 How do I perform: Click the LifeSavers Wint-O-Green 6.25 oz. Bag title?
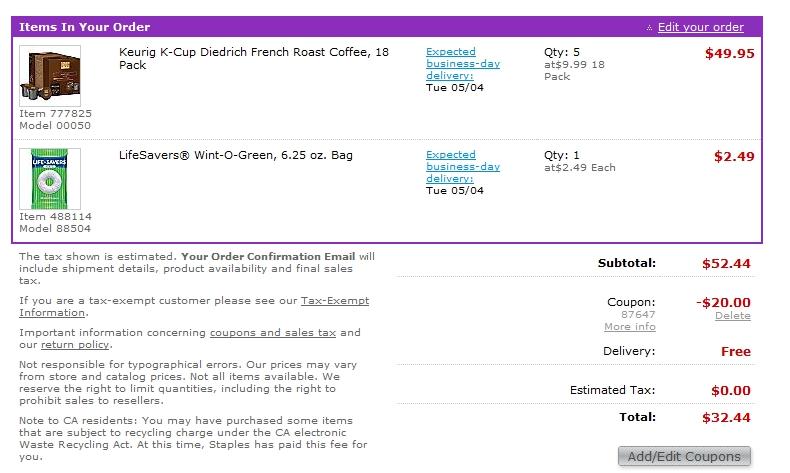click(236, 155)
